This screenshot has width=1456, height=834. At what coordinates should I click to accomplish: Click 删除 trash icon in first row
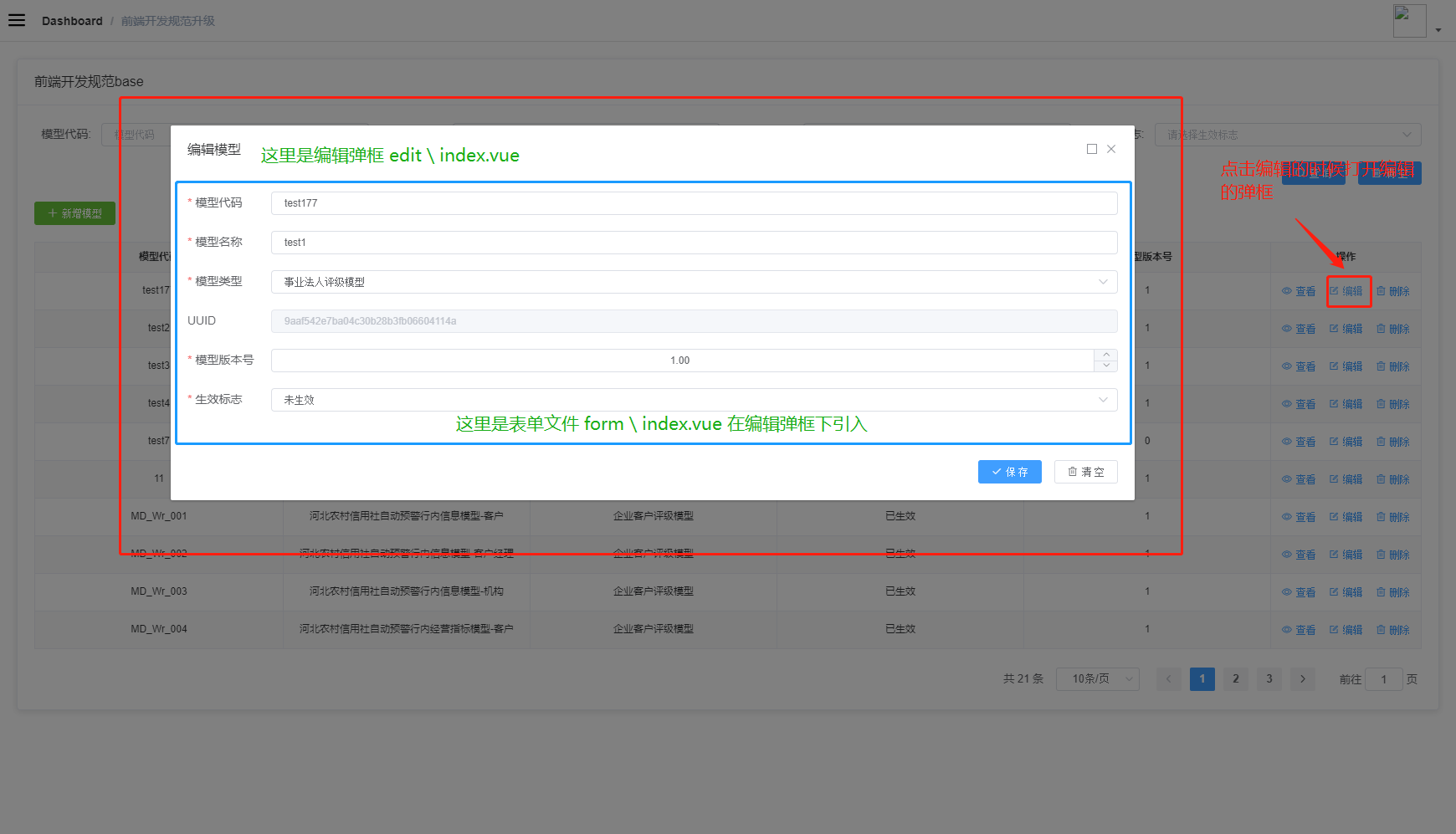point(1381,291)
